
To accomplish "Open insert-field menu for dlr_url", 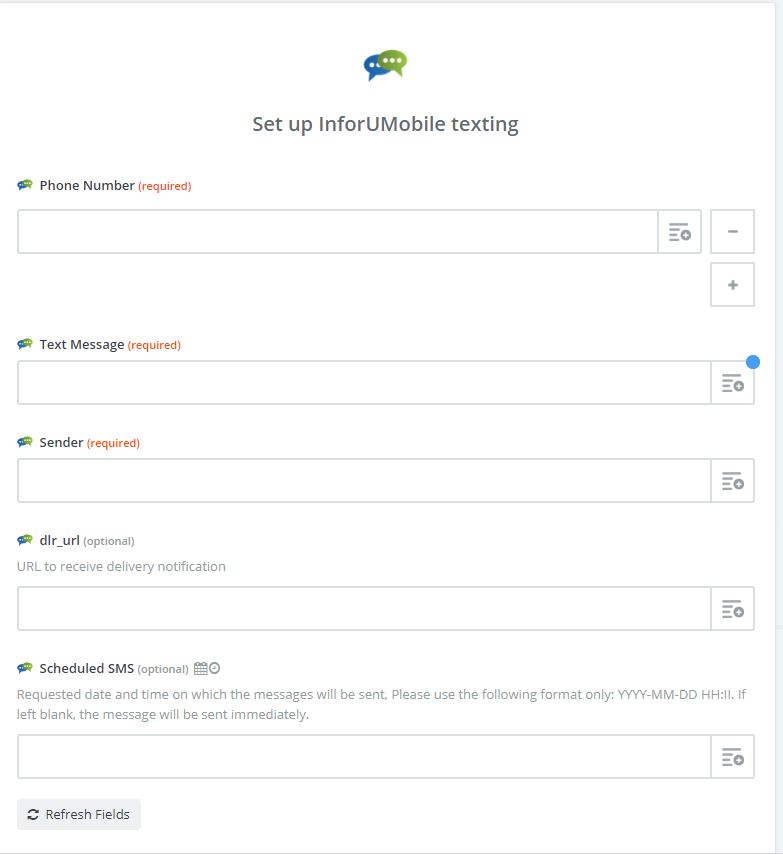I will coord(732,609).
